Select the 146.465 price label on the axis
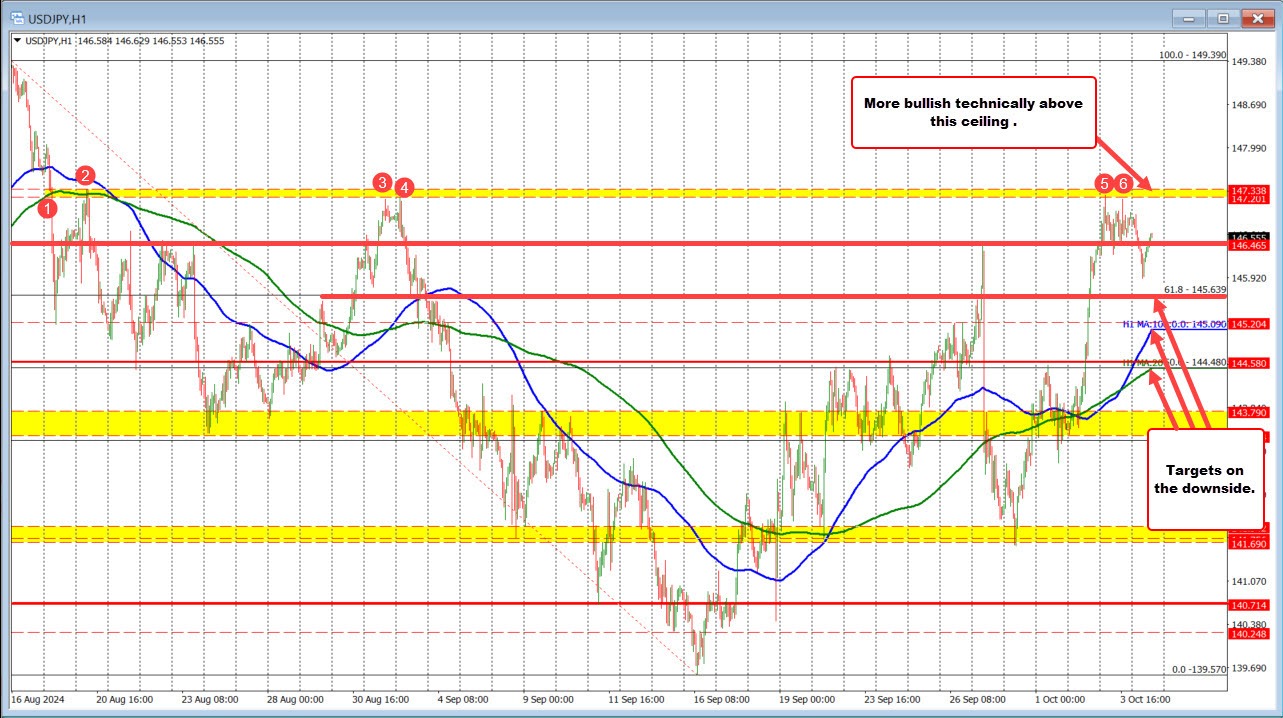 coord(1251,246)
